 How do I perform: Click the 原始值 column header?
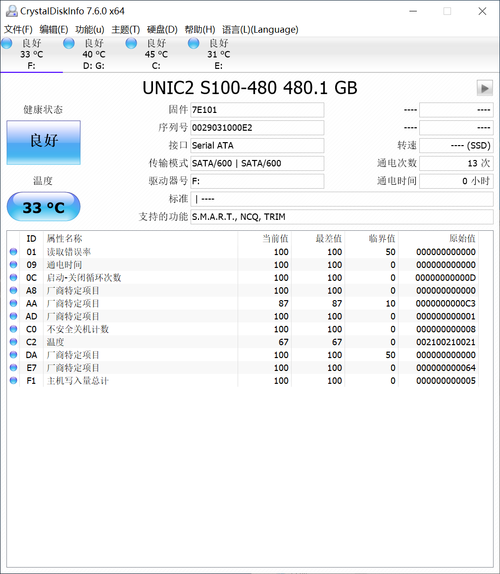(439, 239)
